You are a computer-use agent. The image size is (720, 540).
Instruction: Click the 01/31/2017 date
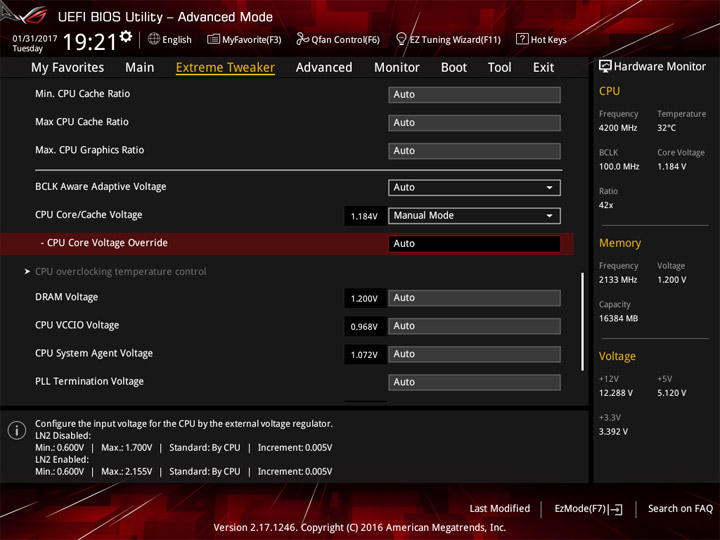pyautogui.click(x=35, y=39)
